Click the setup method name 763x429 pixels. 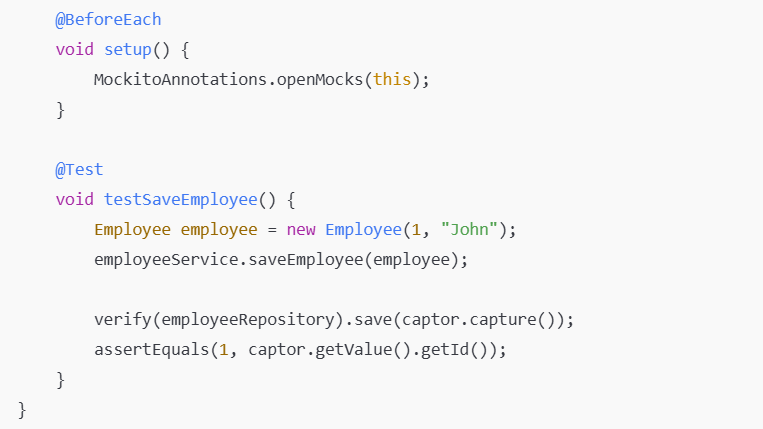tap(128, 50)
